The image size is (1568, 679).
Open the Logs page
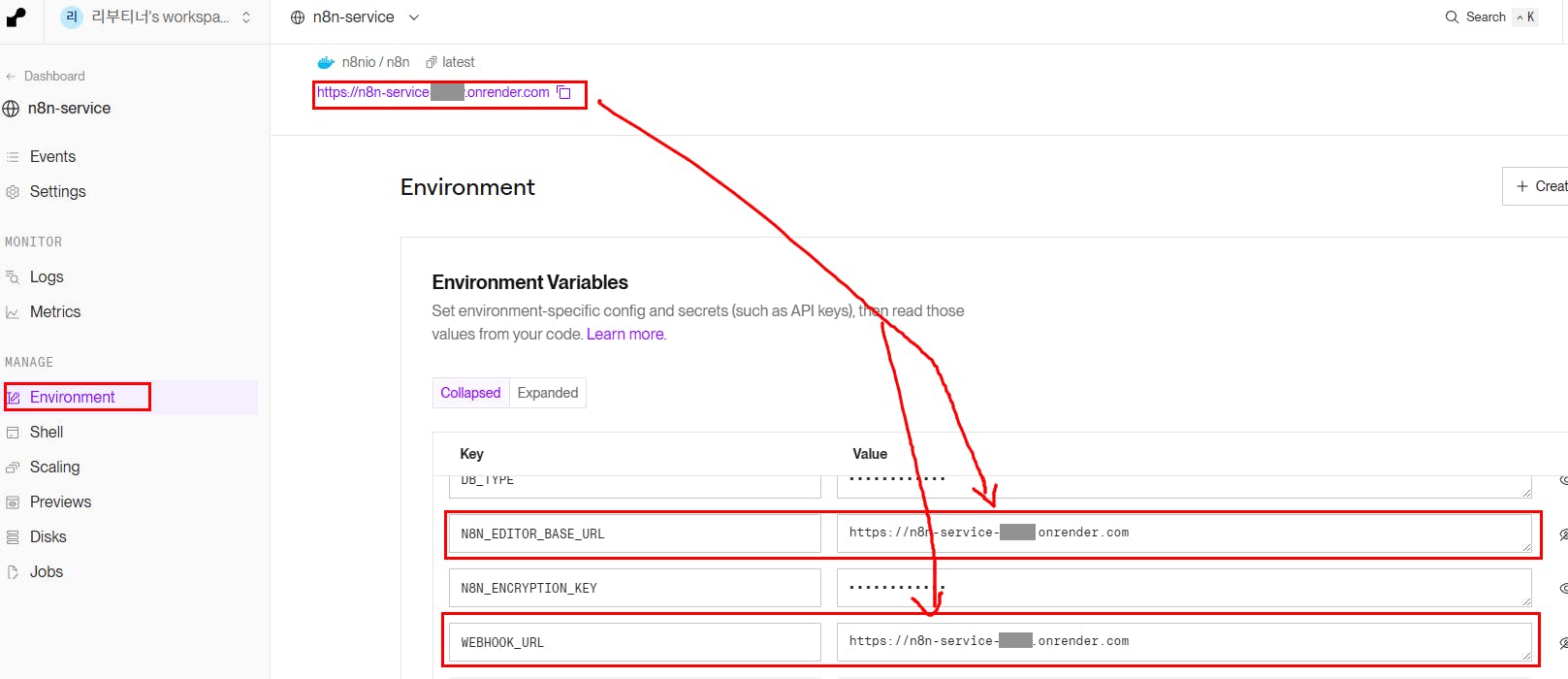click(47, 276)
